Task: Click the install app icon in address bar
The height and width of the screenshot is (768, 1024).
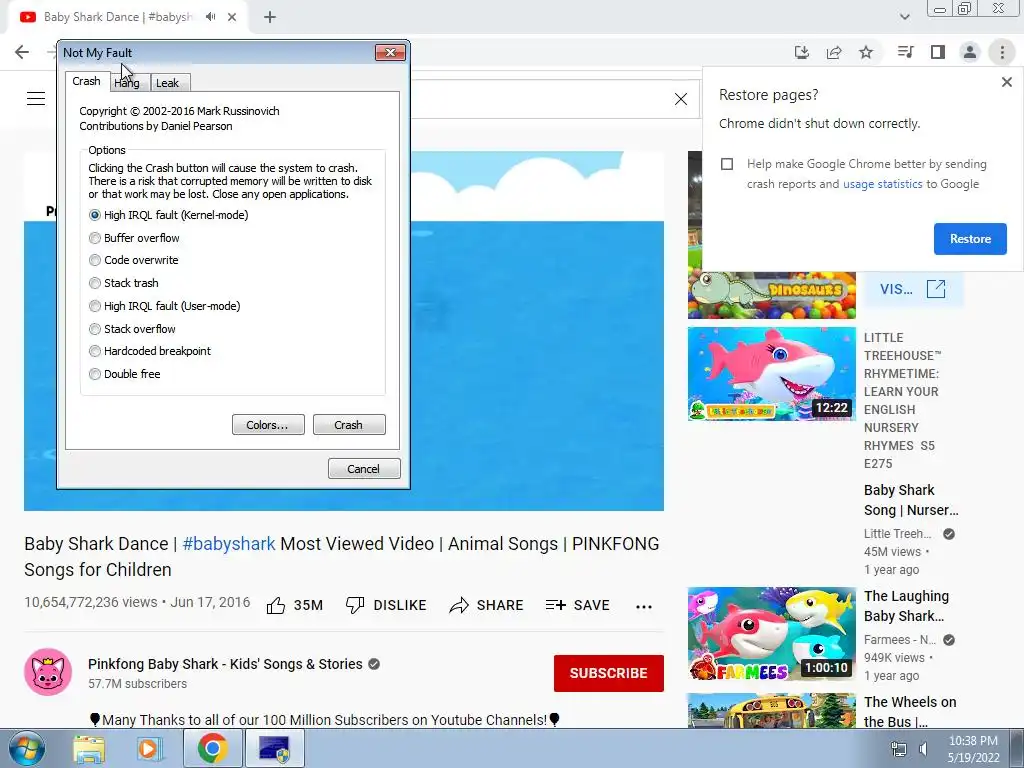Action: (x=802, y=52)
